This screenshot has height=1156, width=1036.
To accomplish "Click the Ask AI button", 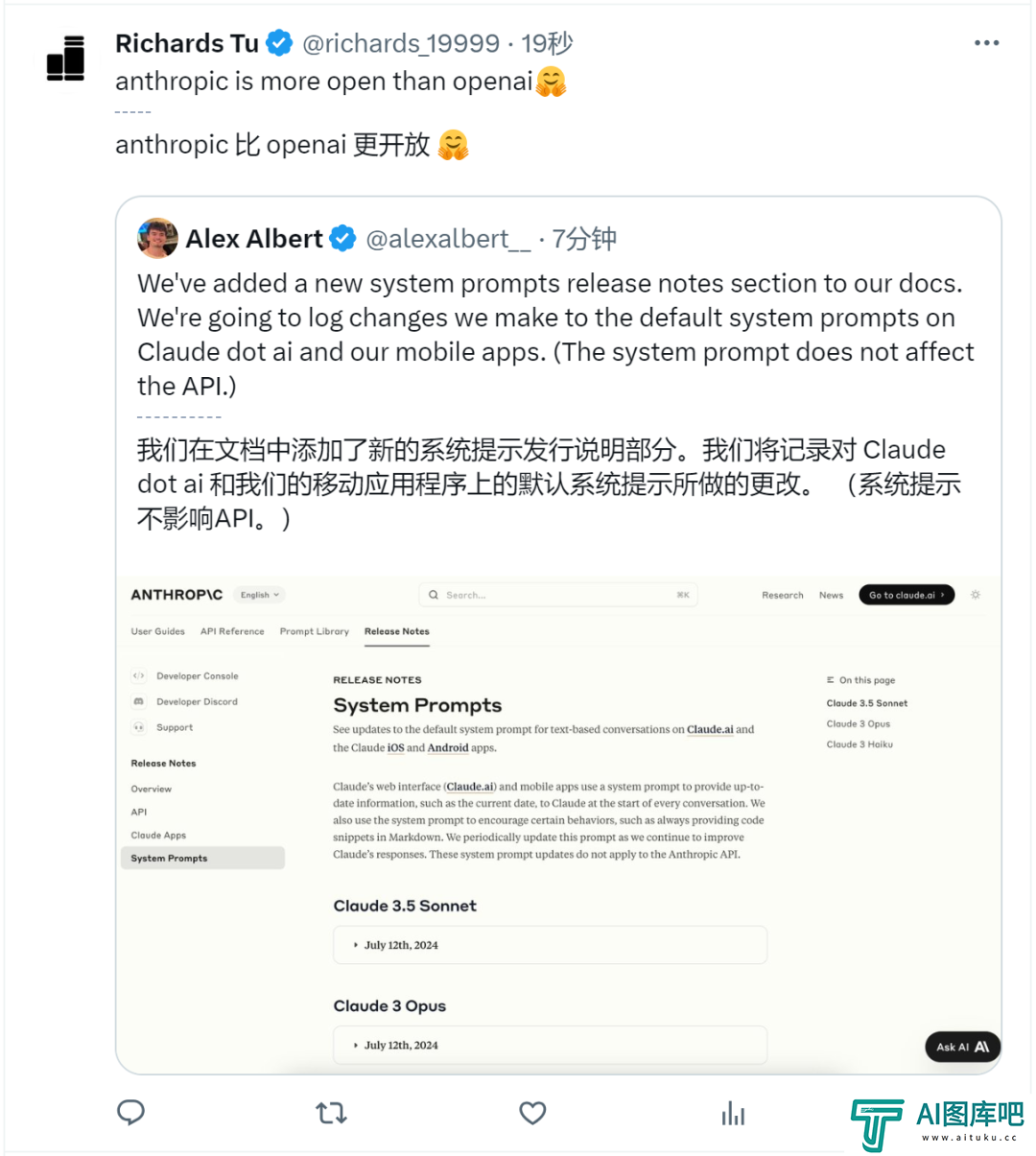I will [x=962, y=1047].
